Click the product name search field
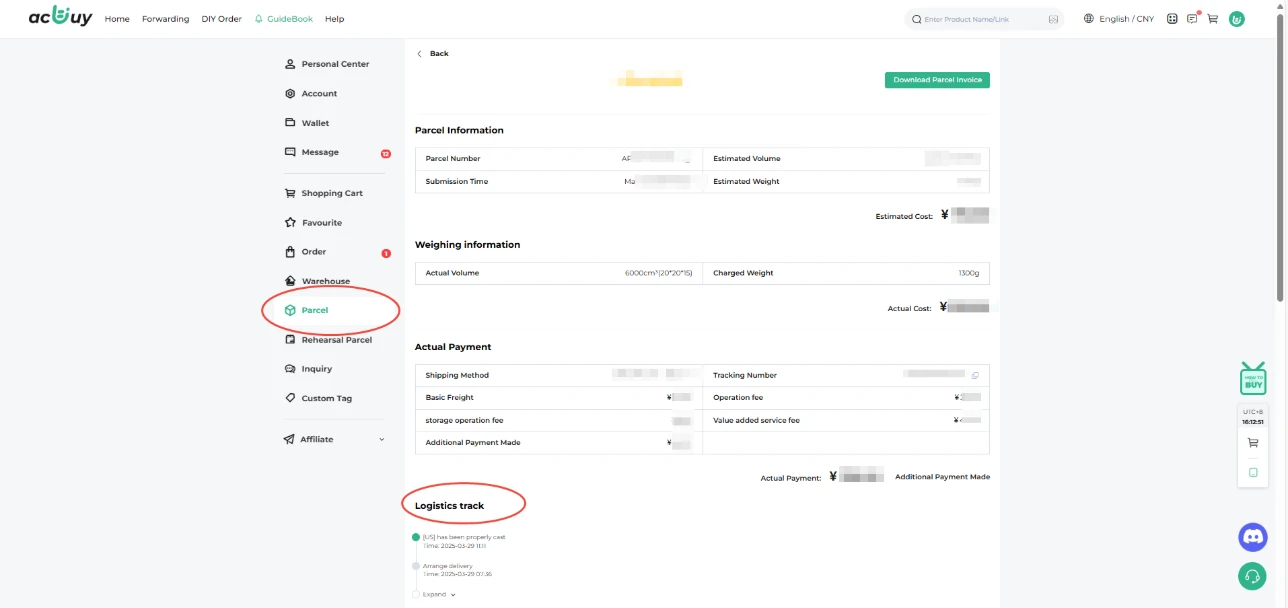Viewport: 1288px width, 608px height. [980, 19]
